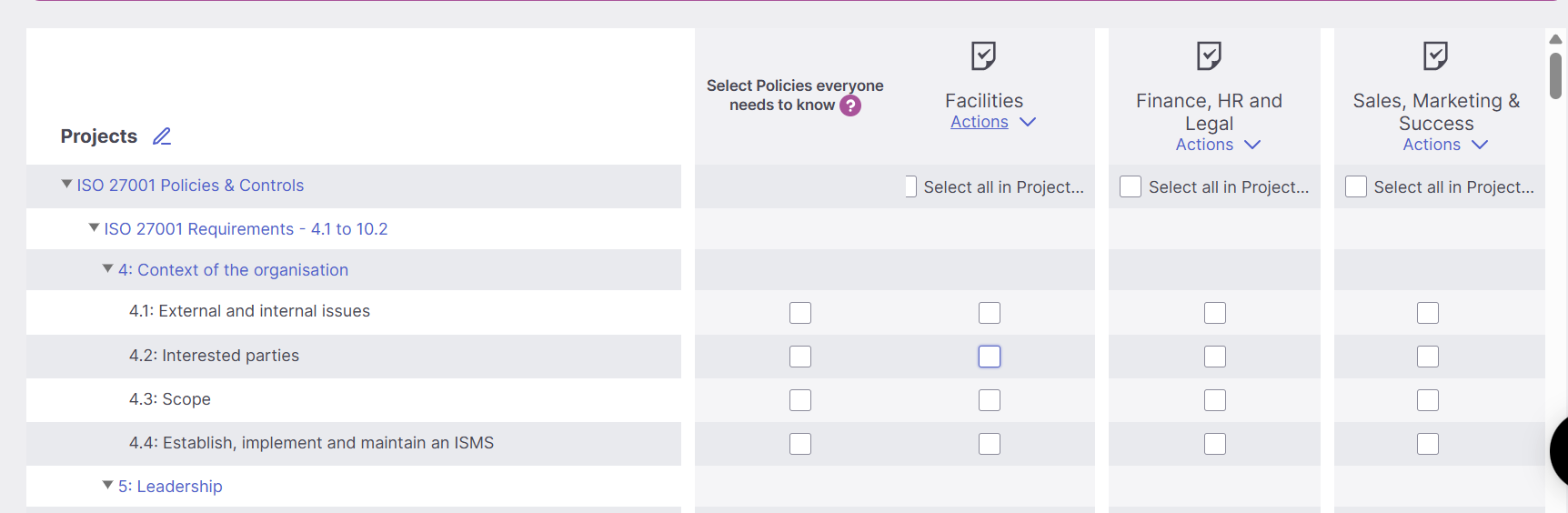This screenshot has height=513, width=1568.
Task: Open ISO 27001 Requirements - 4.1 to 10.2 link
Action: (246, 229)
